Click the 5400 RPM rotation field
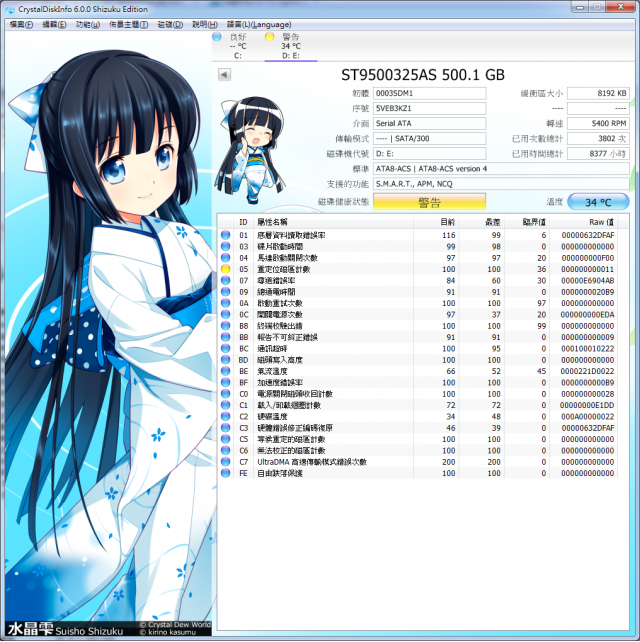The image size is (640, 642). click(598, 123)
